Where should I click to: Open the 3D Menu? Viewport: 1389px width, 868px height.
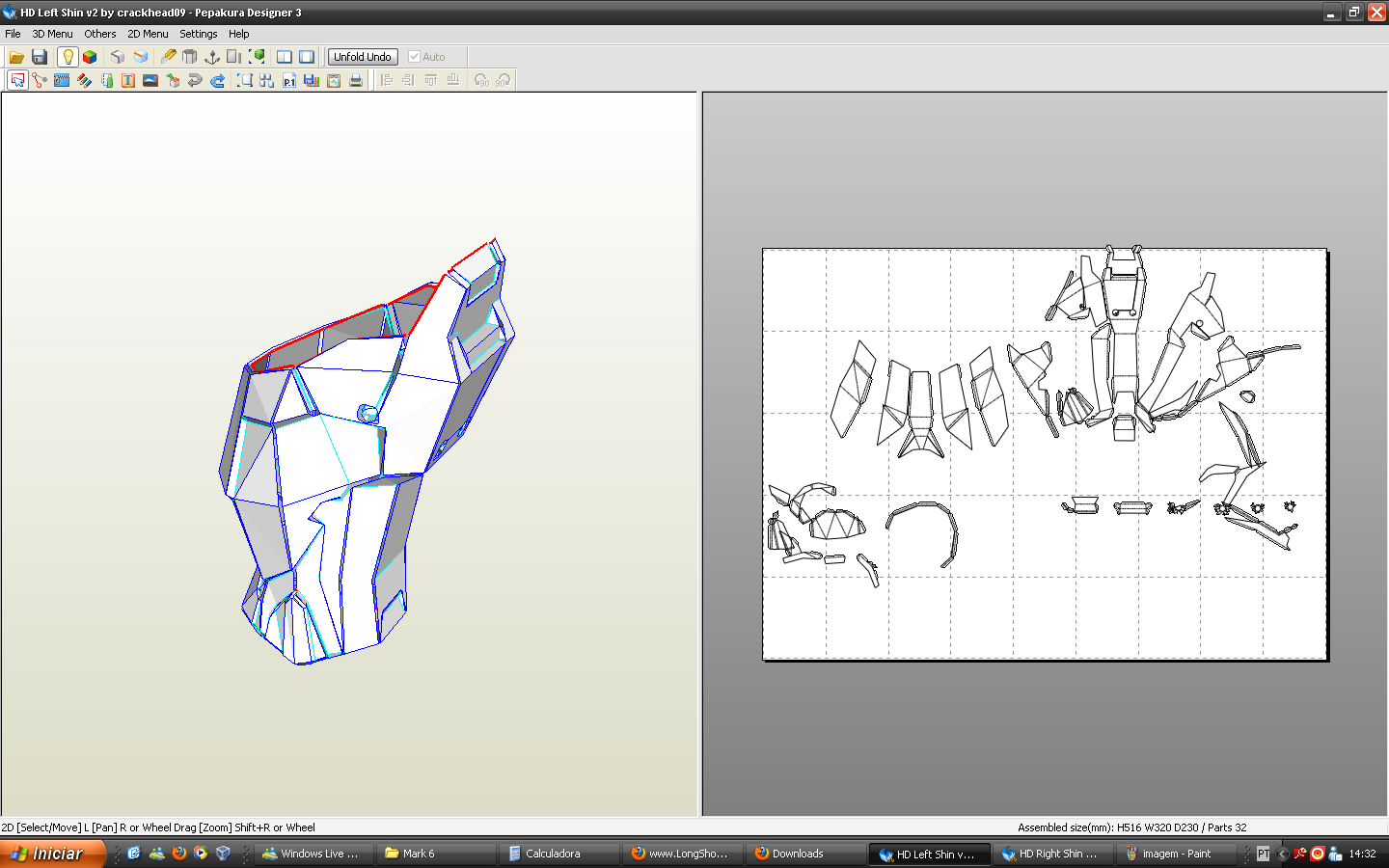[52, 34]
